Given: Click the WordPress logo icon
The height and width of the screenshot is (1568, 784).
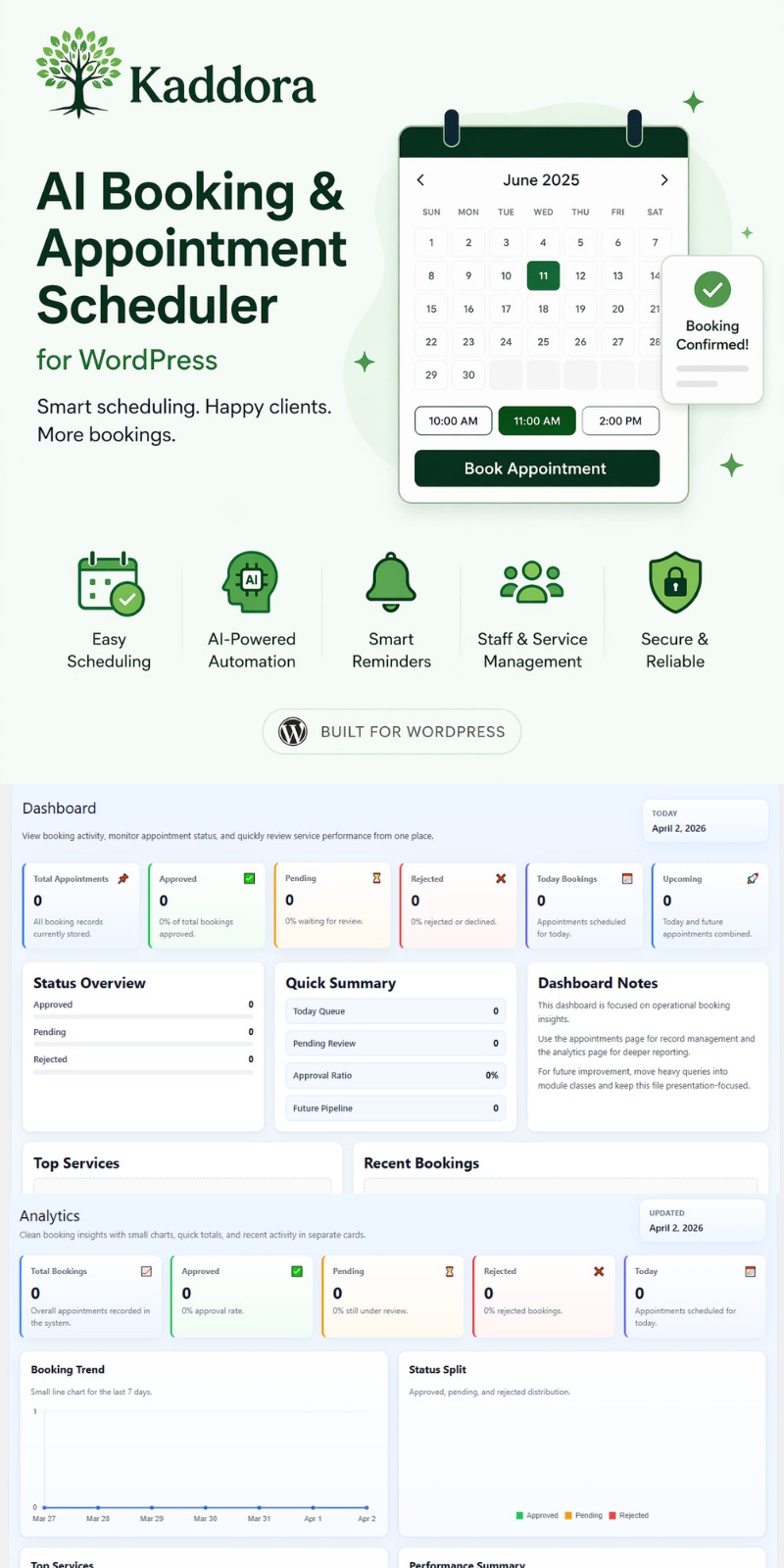Looking at the screenshot, I should pos(293,732).
